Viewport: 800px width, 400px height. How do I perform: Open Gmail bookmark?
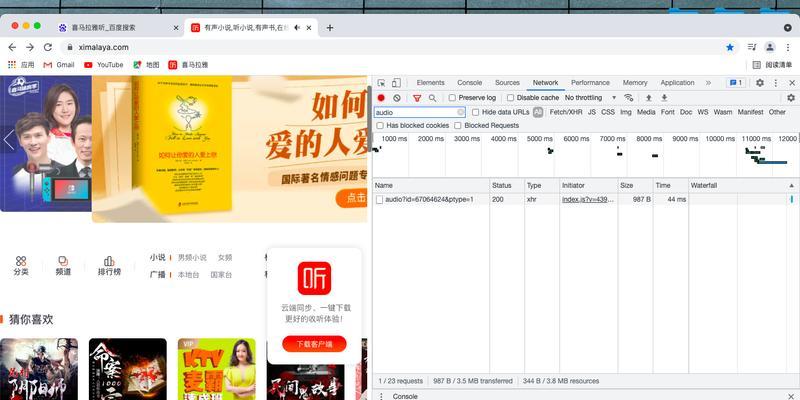pos(59,65)
